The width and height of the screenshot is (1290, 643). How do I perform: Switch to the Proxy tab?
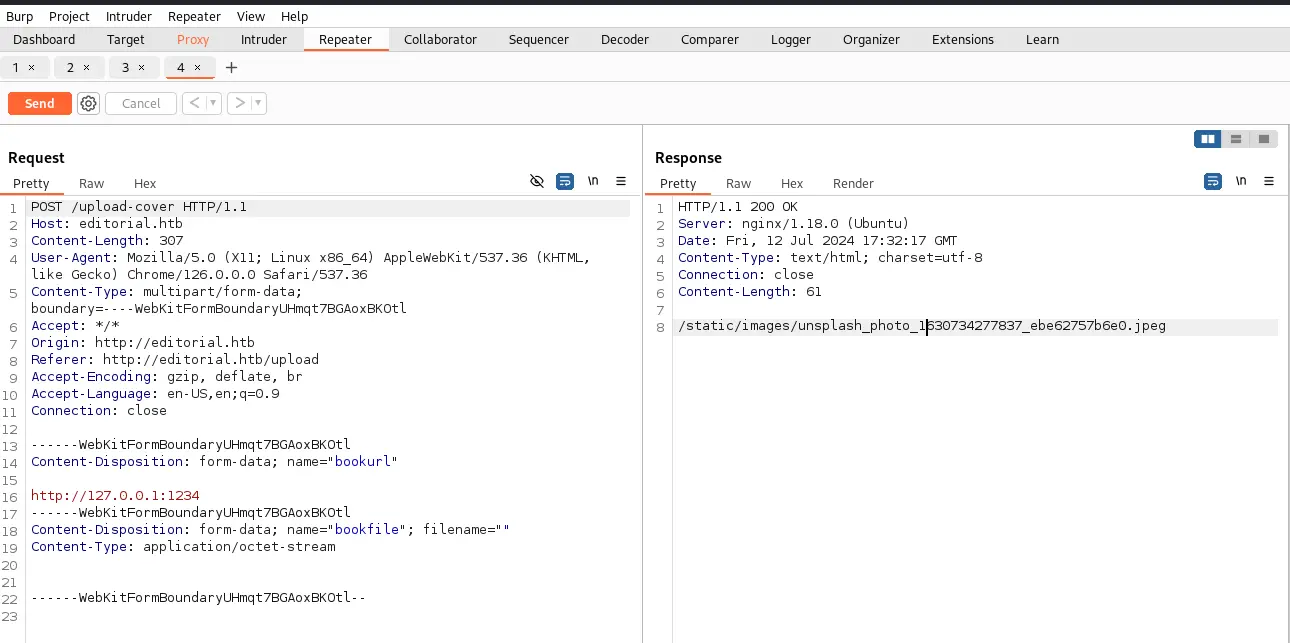pos(193,40)
